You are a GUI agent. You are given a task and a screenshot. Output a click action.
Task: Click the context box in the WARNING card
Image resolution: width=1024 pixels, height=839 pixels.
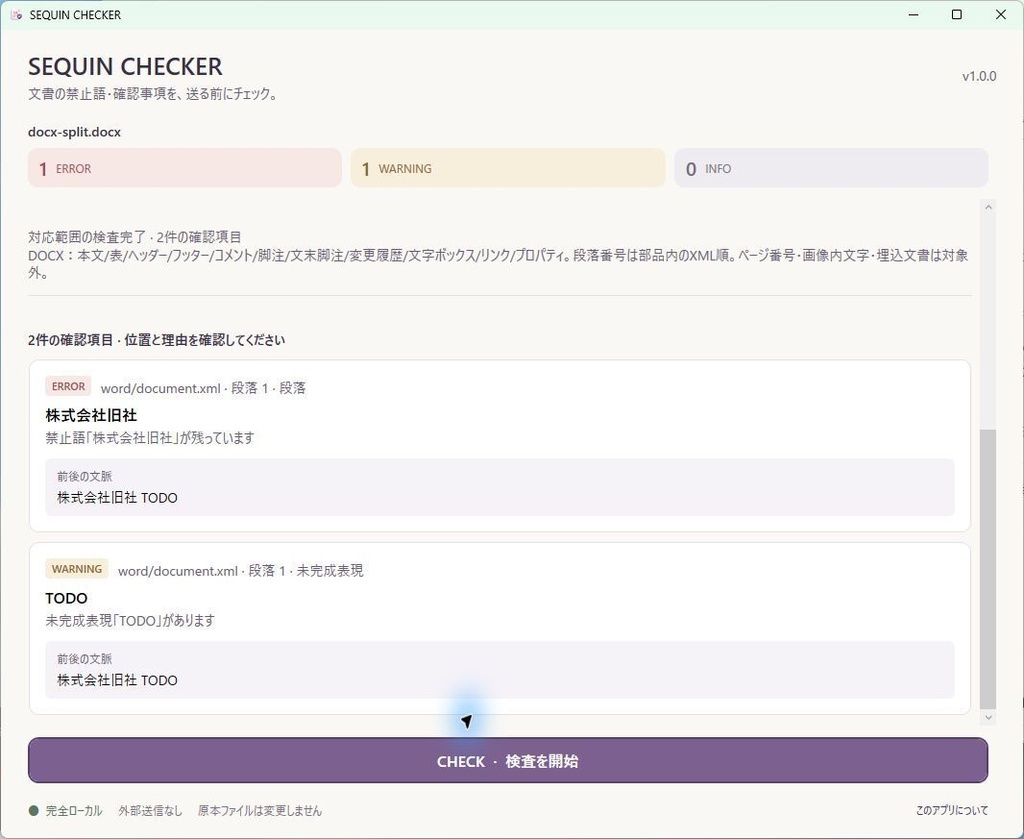(x=500, y=670)
